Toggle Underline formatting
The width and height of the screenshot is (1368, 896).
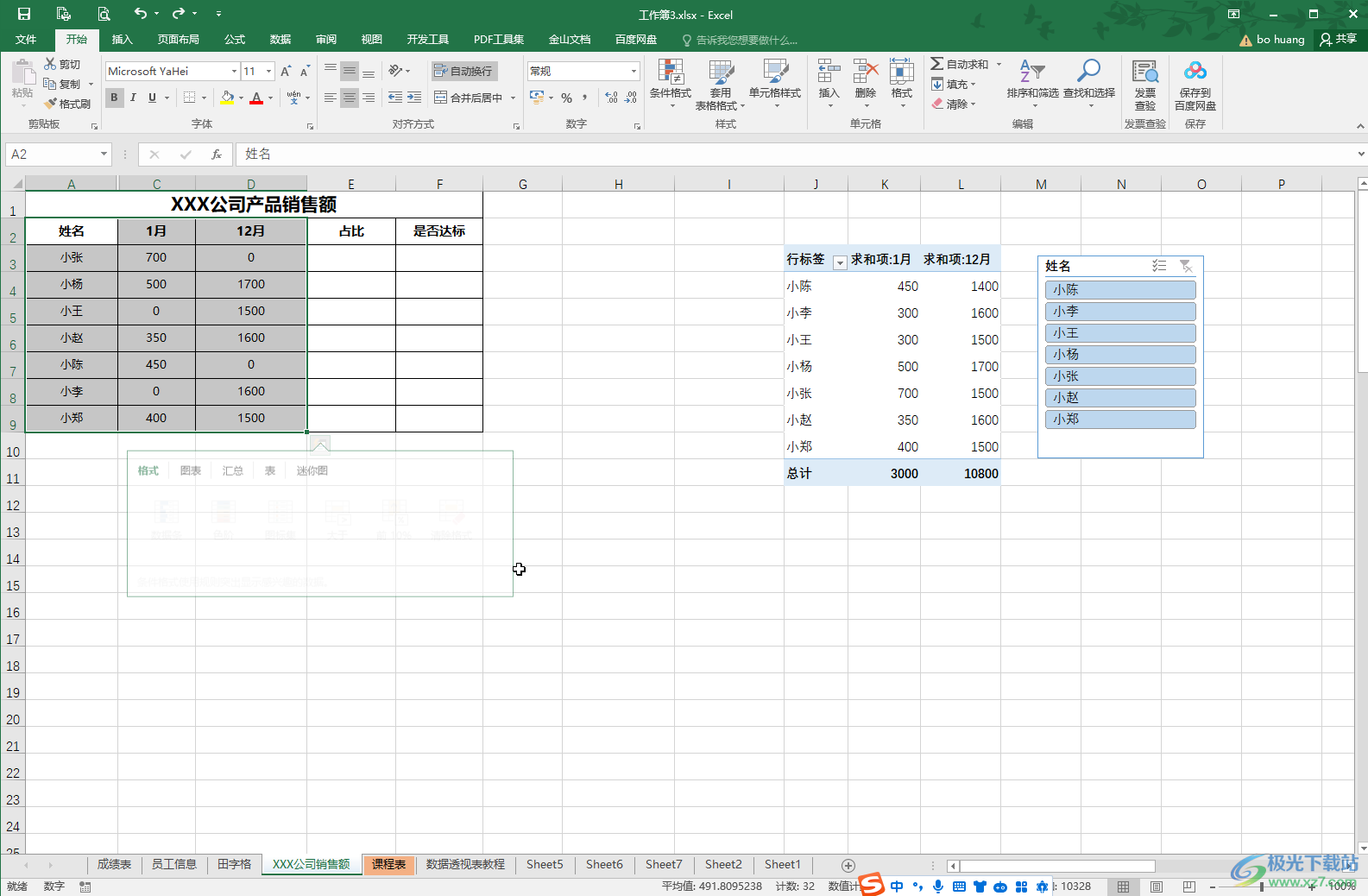tap(153, 98)
